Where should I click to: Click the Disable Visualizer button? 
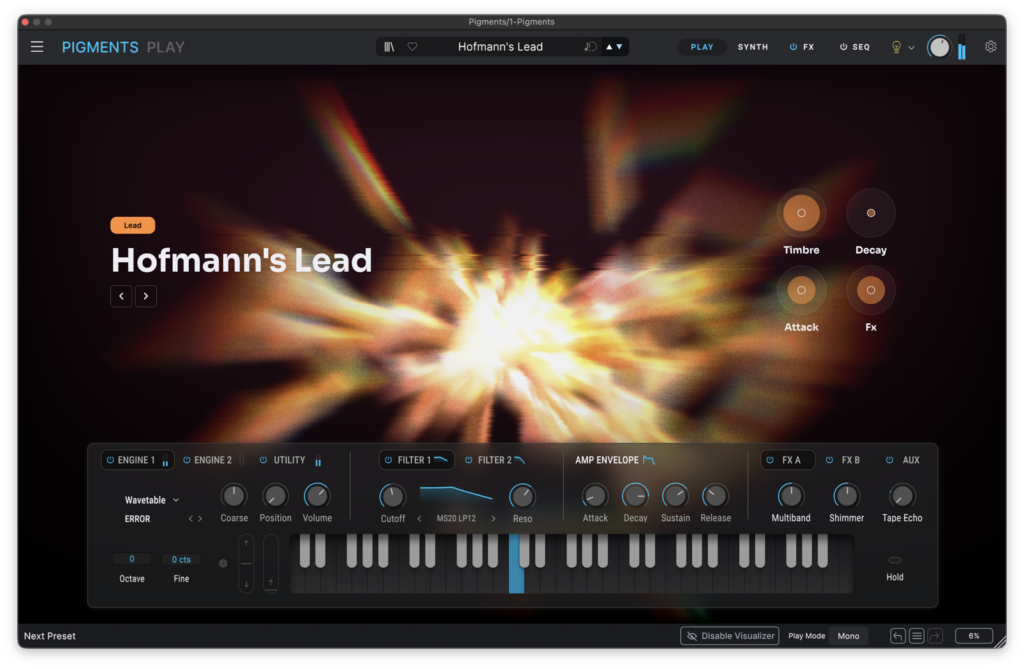[x=729, y=636]
